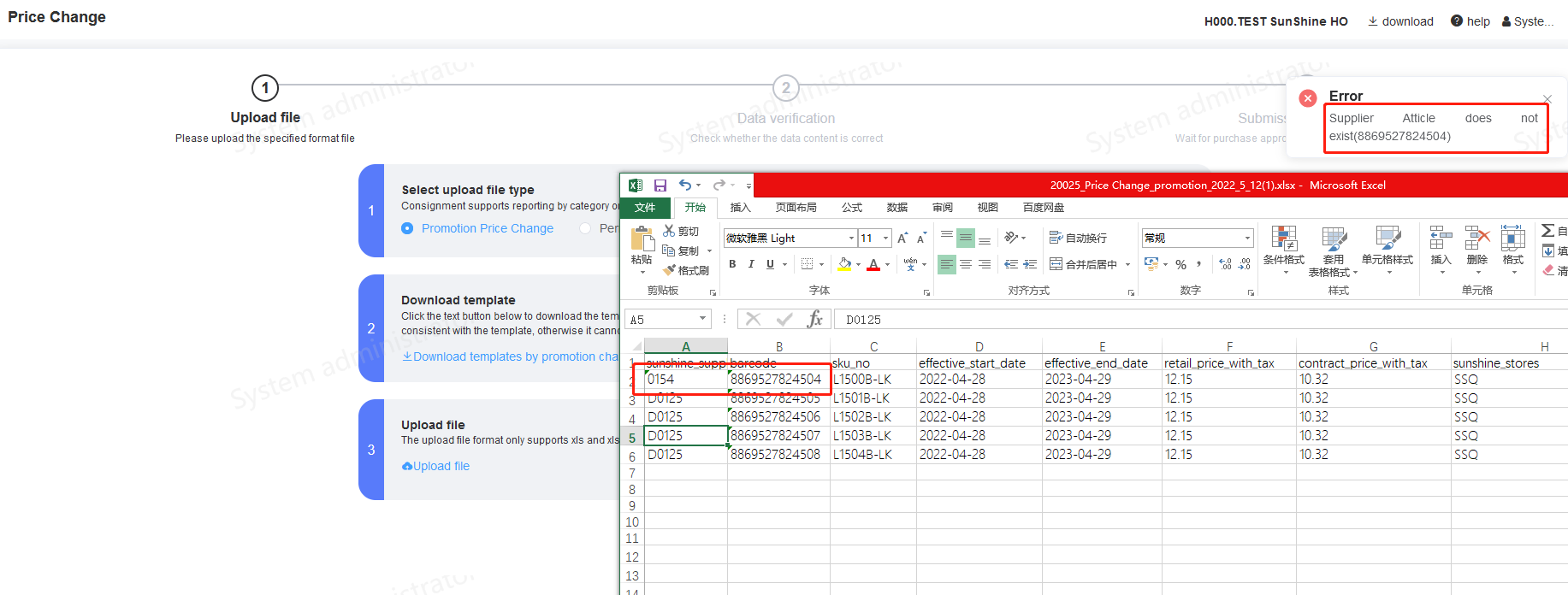This screenshot has width=1568, height=595.
Task: Toggle Bold formatting in Excel ribbon
Action: coord(732,264)
